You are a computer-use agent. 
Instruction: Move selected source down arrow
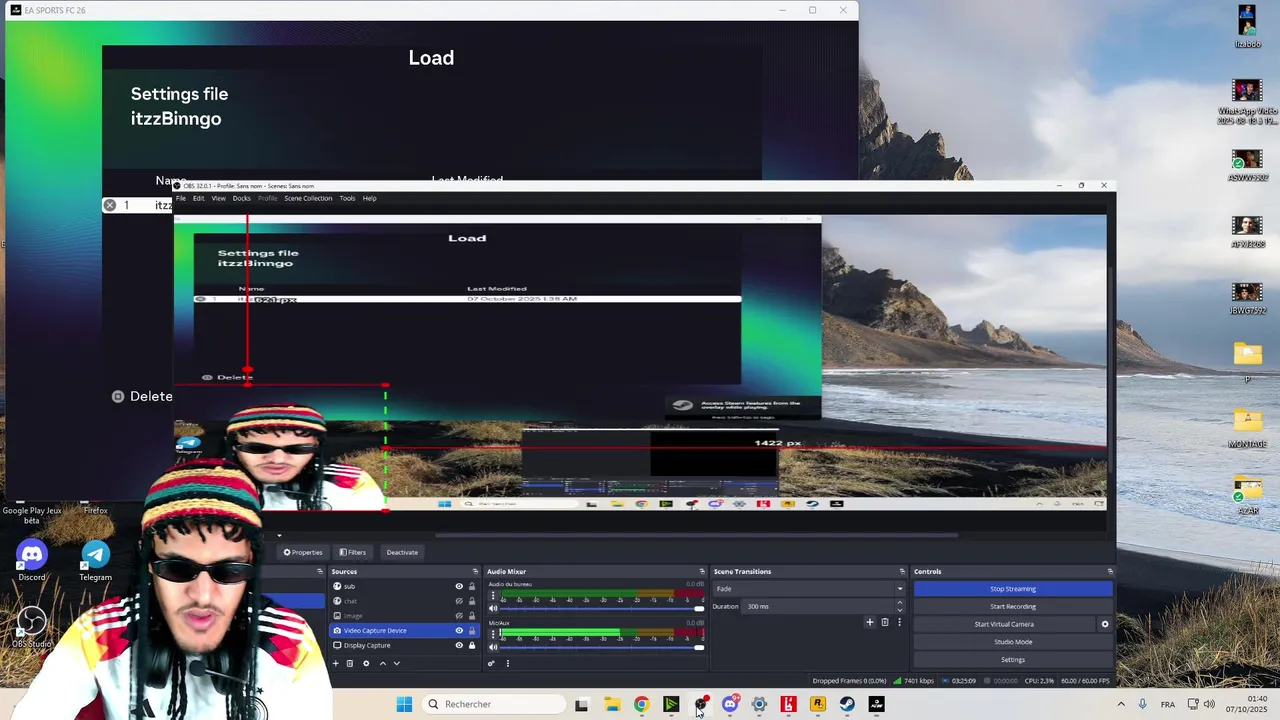tap(396, 663)
